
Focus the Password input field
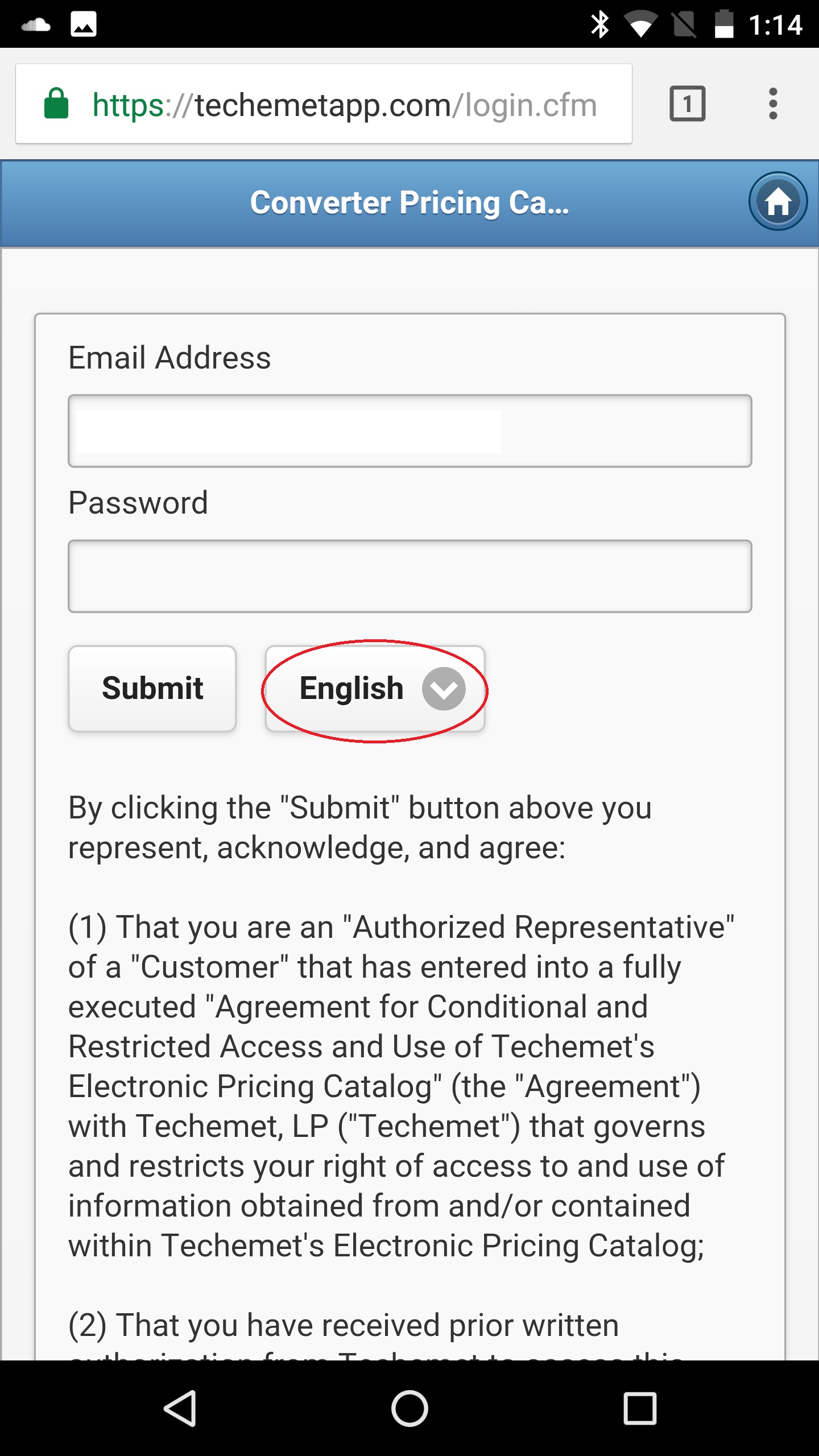(x=409, y=576)
